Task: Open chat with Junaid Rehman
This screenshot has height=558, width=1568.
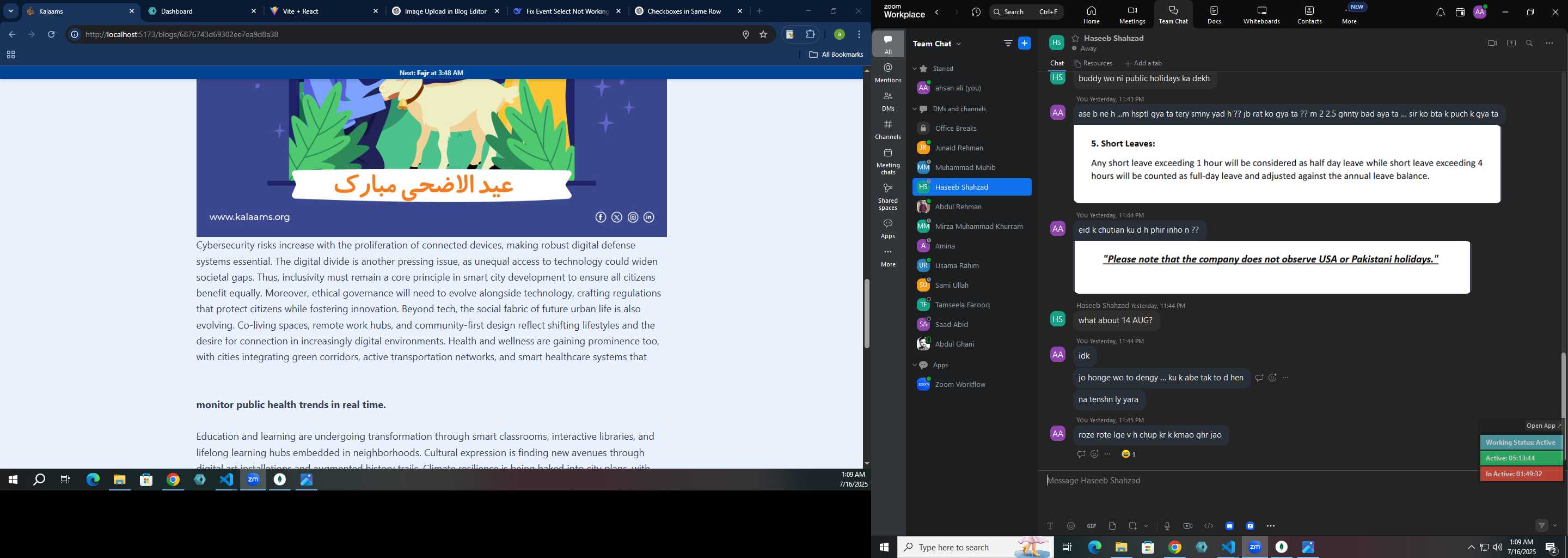Action: tap(971, 148)
